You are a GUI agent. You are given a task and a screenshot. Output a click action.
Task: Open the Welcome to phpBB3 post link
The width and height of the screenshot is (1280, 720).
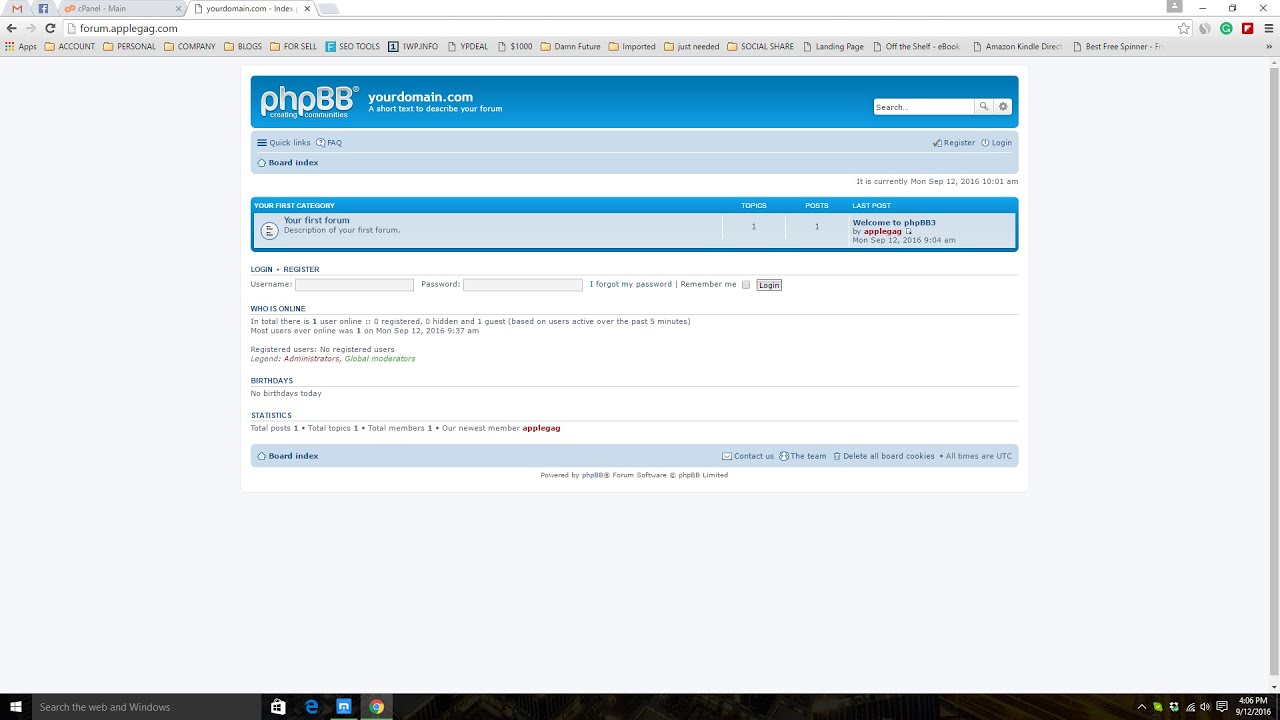tap(893, 222)
